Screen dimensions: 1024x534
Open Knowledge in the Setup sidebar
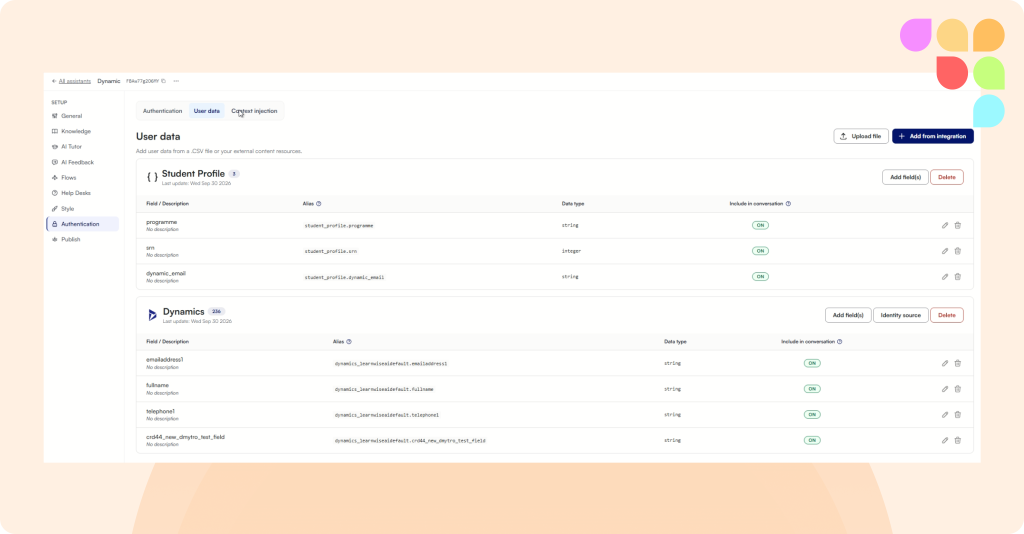76,131
